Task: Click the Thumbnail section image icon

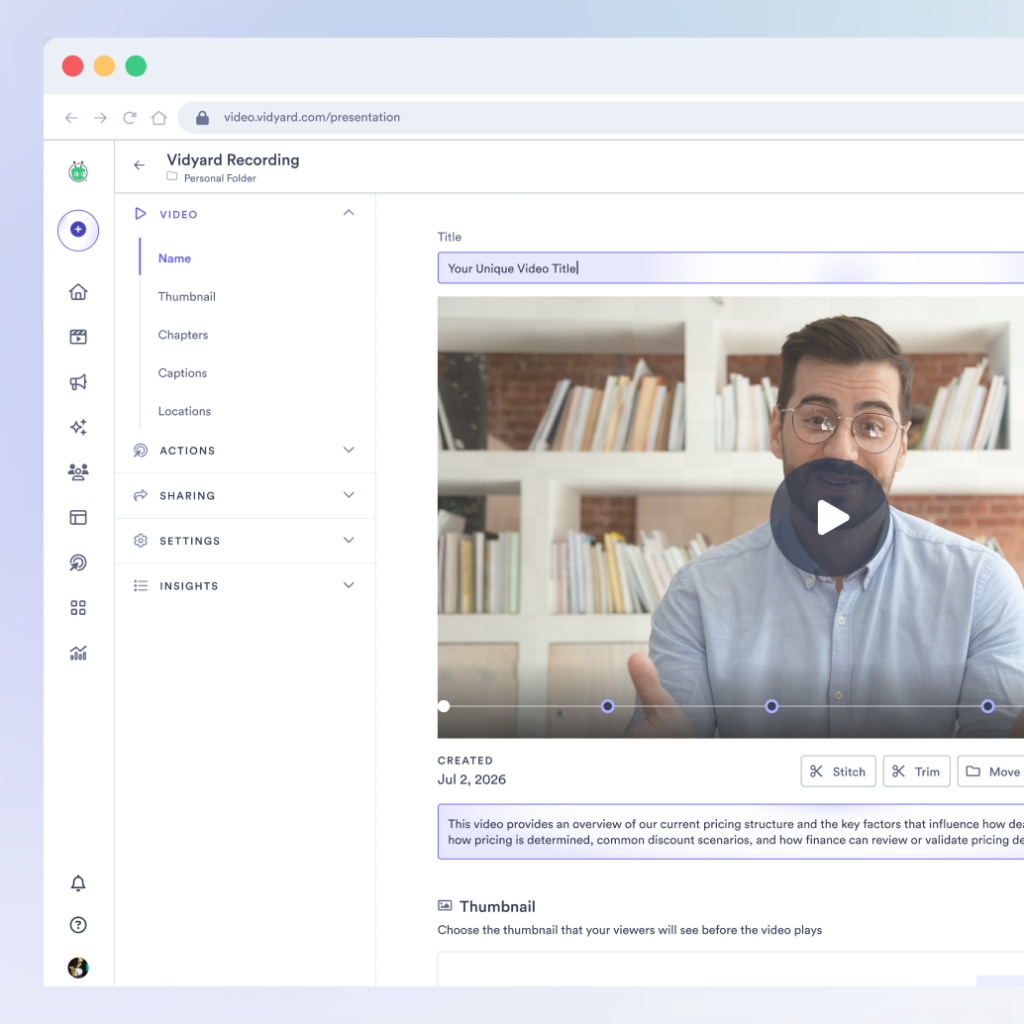Action: (x=445, y=905)
